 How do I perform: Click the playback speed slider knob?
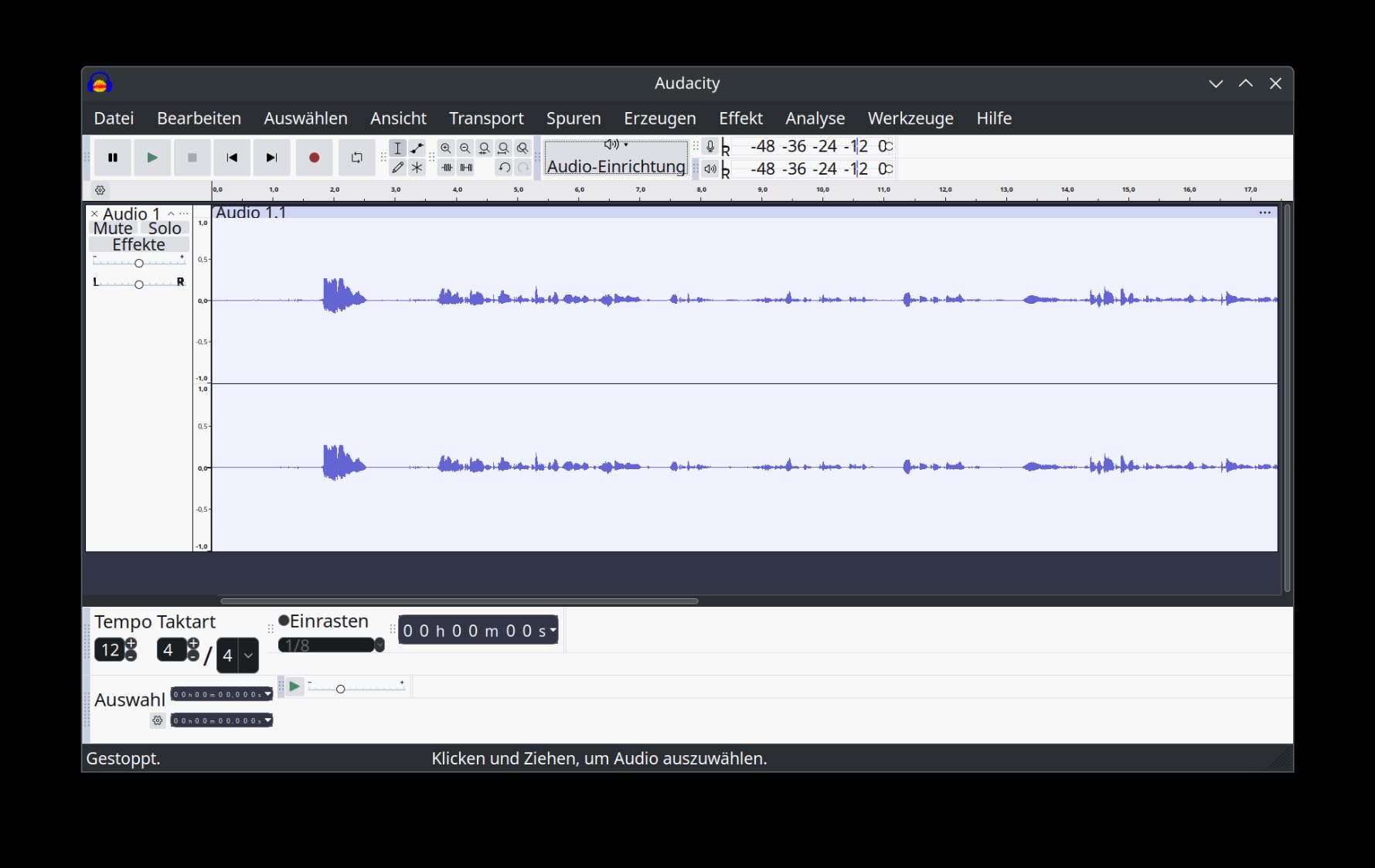340,689
